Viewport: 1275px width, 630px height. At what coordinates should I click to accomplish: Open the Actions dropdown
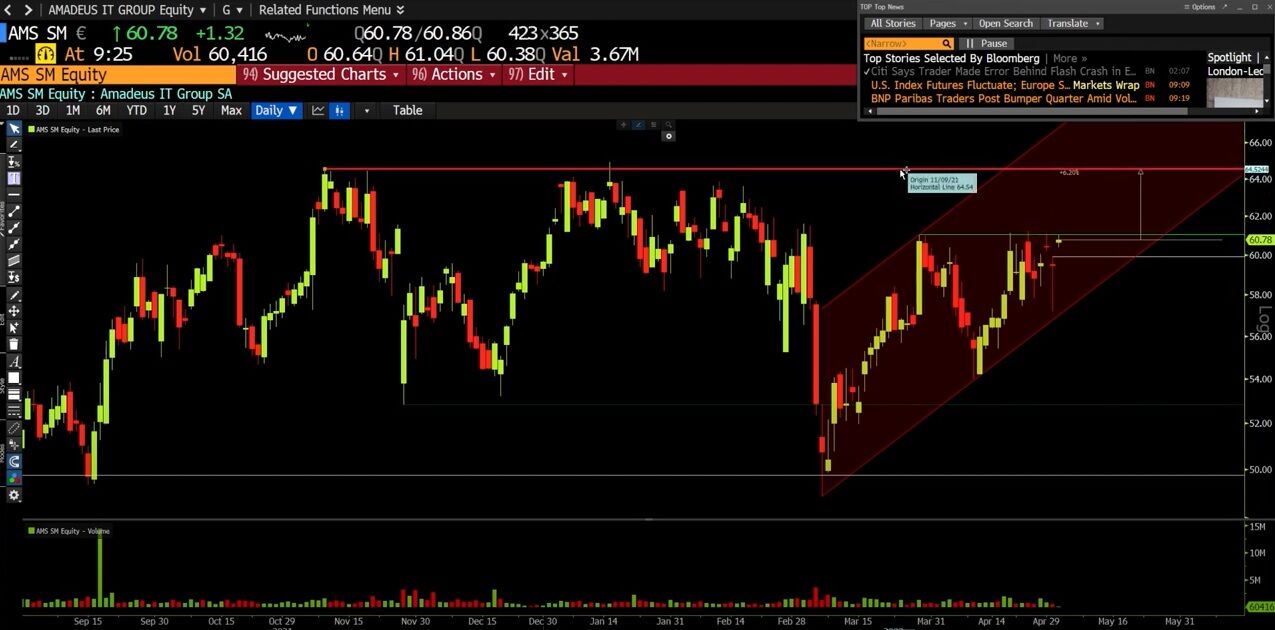click(453, 75)
